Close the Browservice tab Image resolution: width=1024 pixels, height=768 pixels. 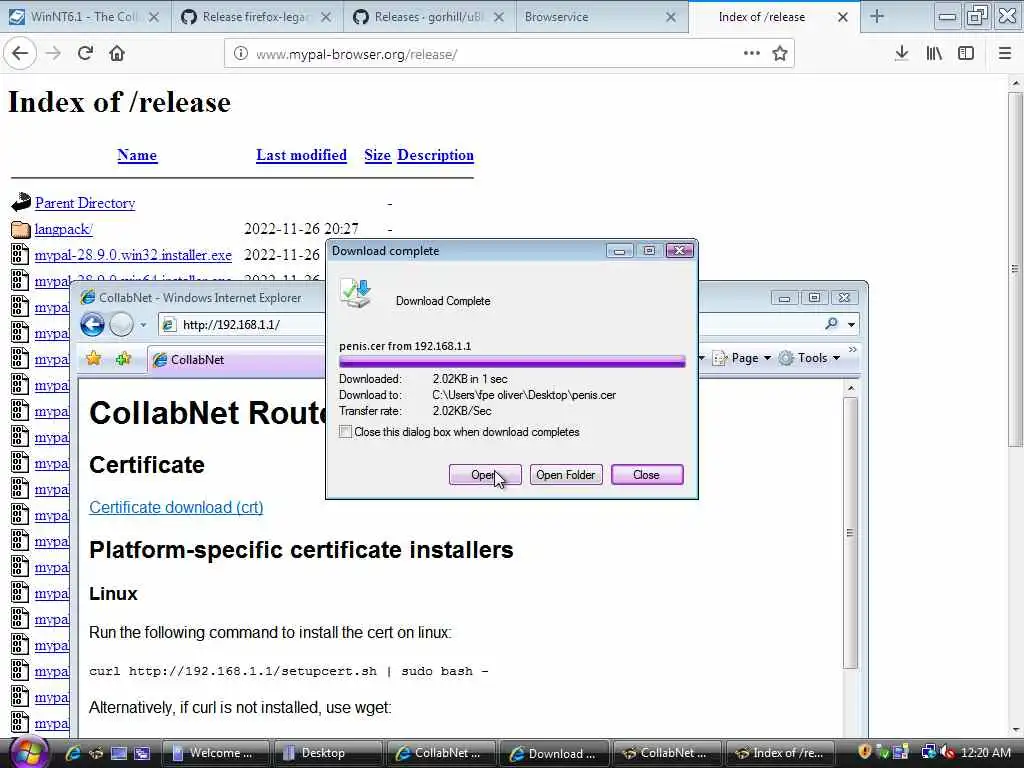pos(671,17)
